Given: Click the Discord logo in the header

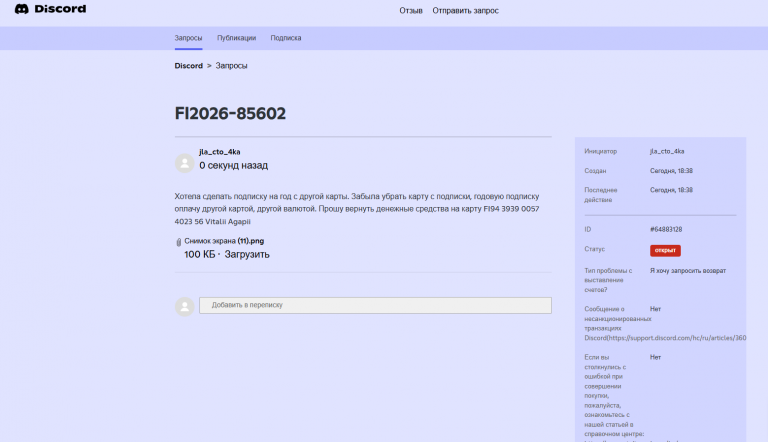Looking at the screenshot, I should point(50,9).
